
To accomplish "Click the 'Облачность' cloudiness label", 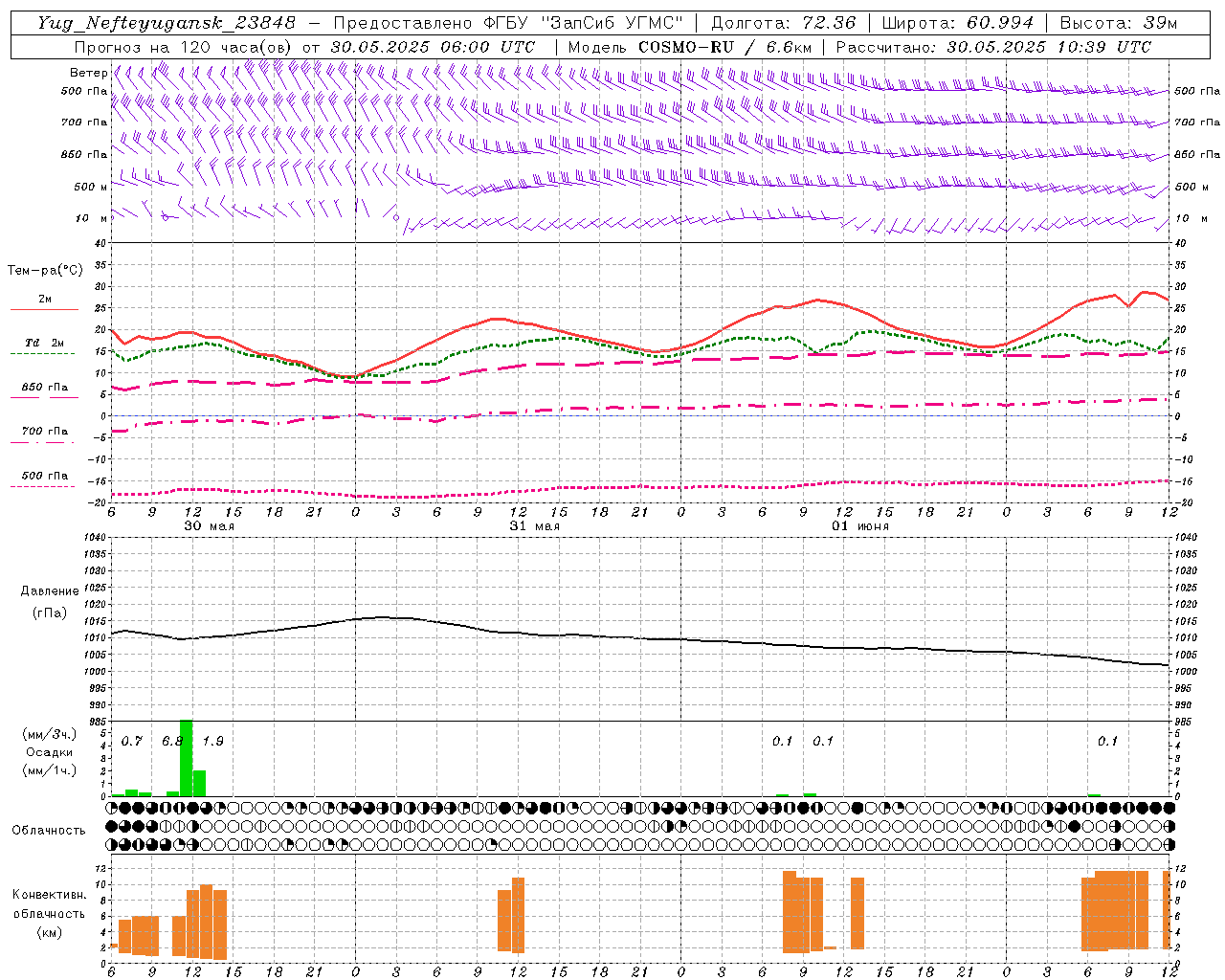I will click(x=49, y=830).
